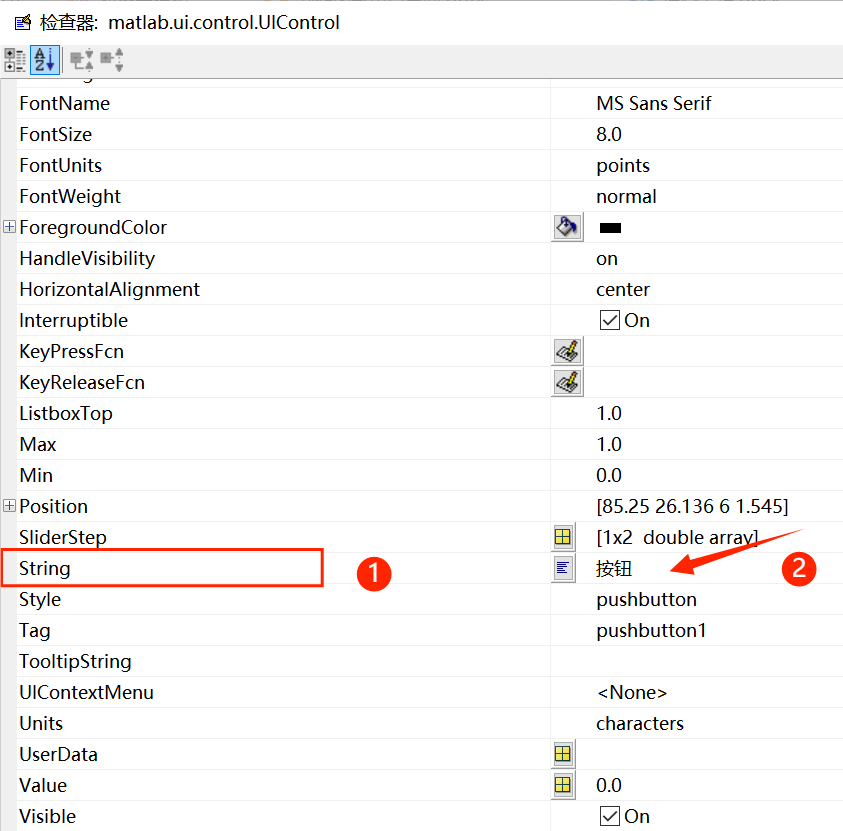
Task: Toggle the Visible On checkbox
Action: point(609,816)
